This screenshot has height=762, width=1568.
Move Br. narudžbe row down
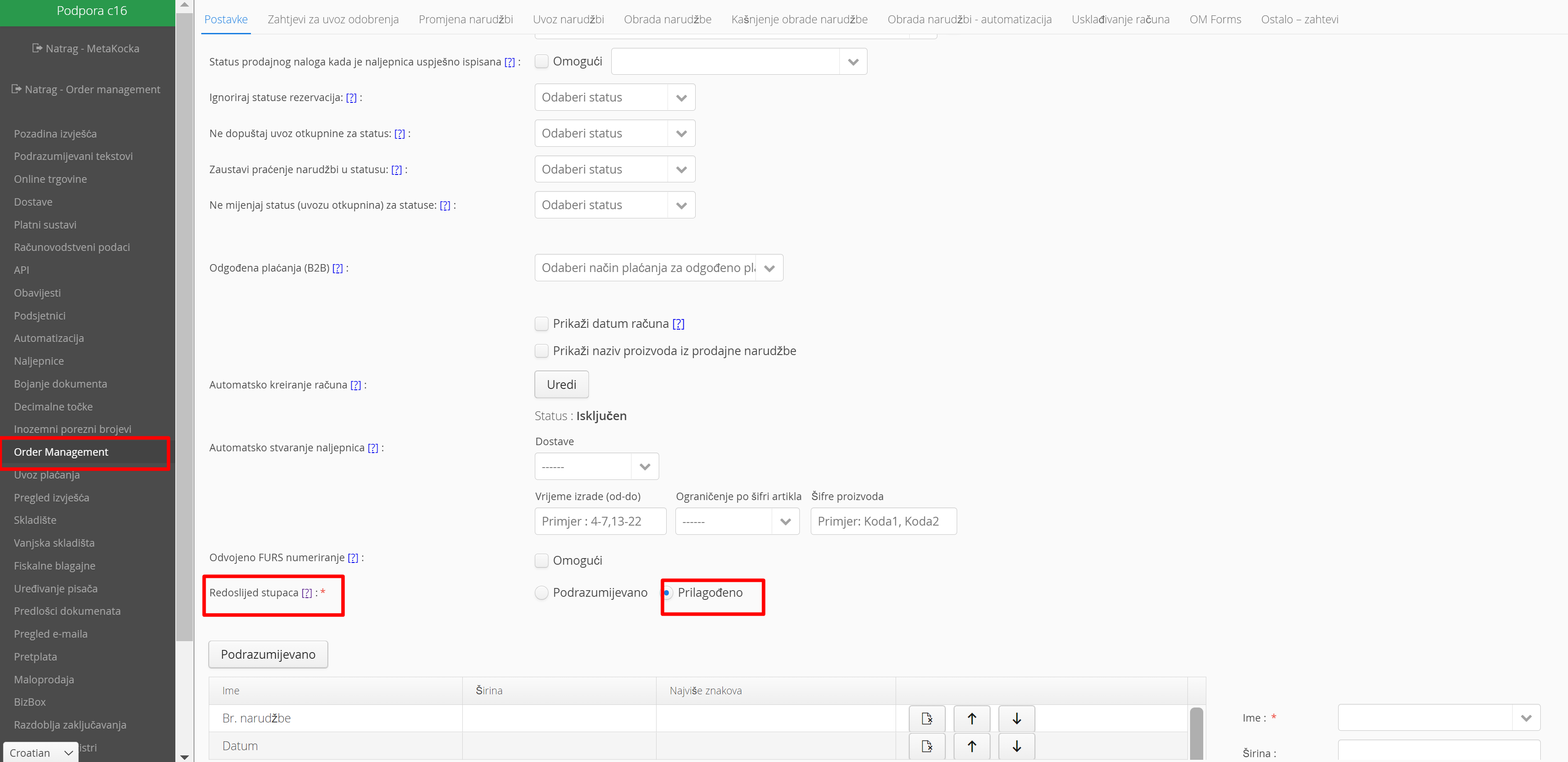point(1016,718)
